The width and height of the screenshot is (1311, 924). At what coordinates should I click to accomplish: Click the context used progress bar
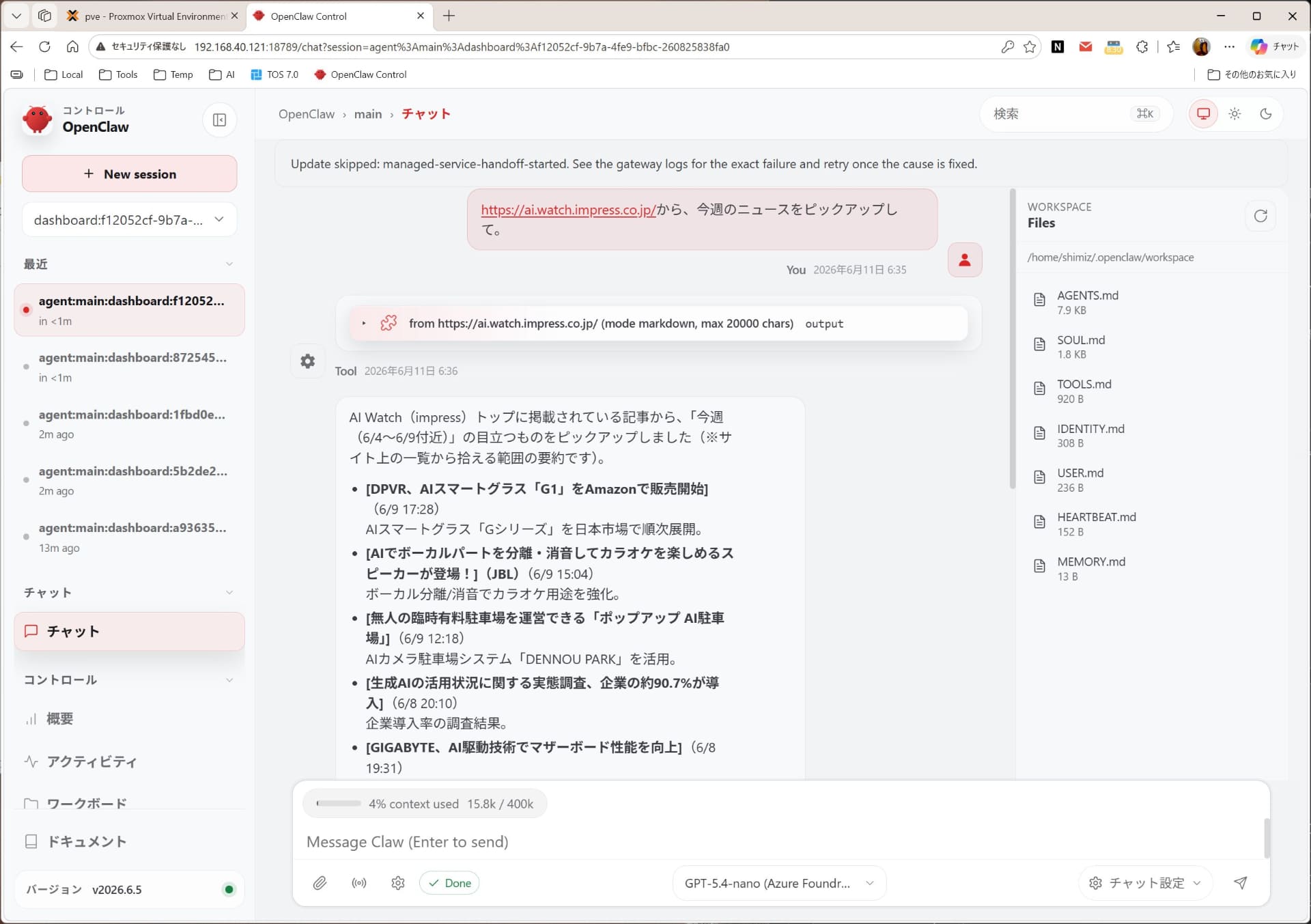point(339,804)
